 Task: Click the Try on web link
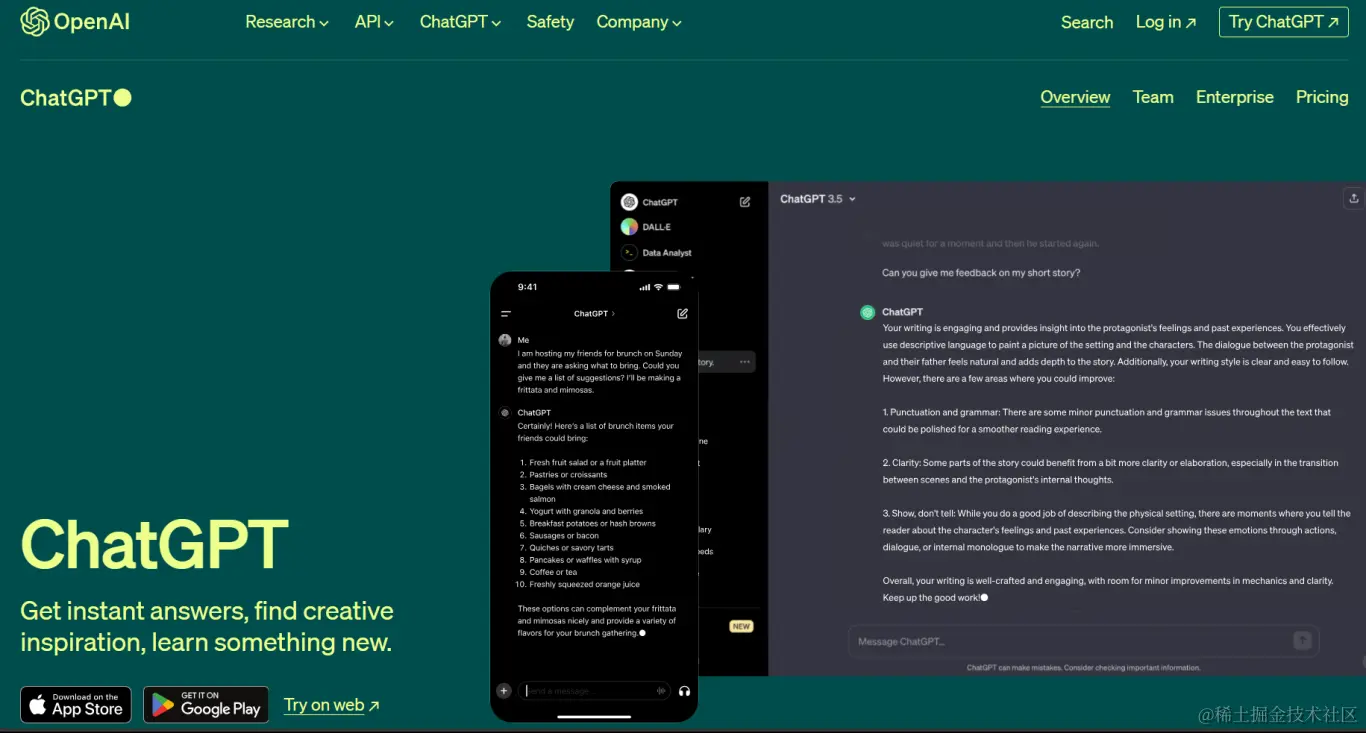click(x=332, y=705)
